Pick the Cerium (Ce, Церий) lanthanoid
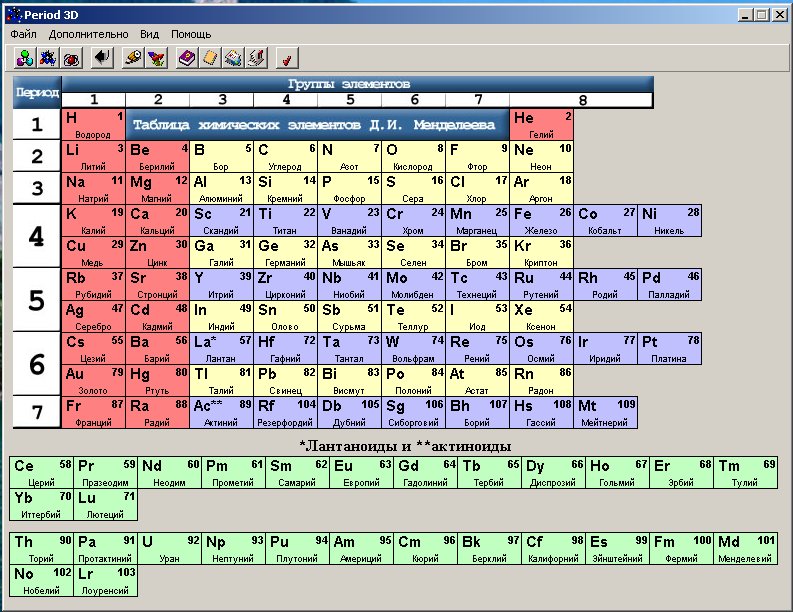Image resolution: width=793 pixels, height=612 pixels. click(x=41, y=472)
